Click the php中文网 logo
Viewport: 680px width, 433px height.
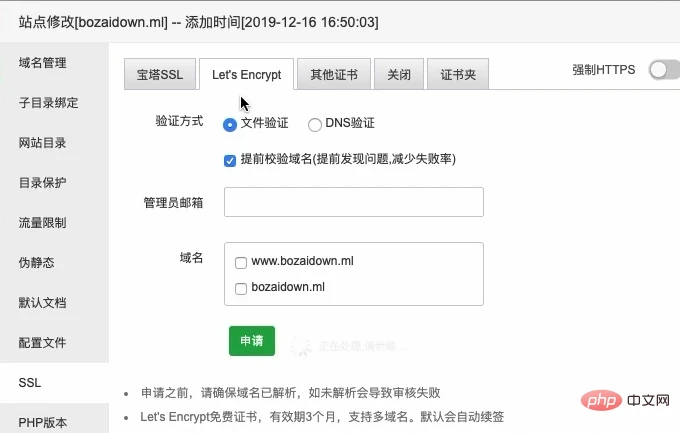tap(625, 400)
